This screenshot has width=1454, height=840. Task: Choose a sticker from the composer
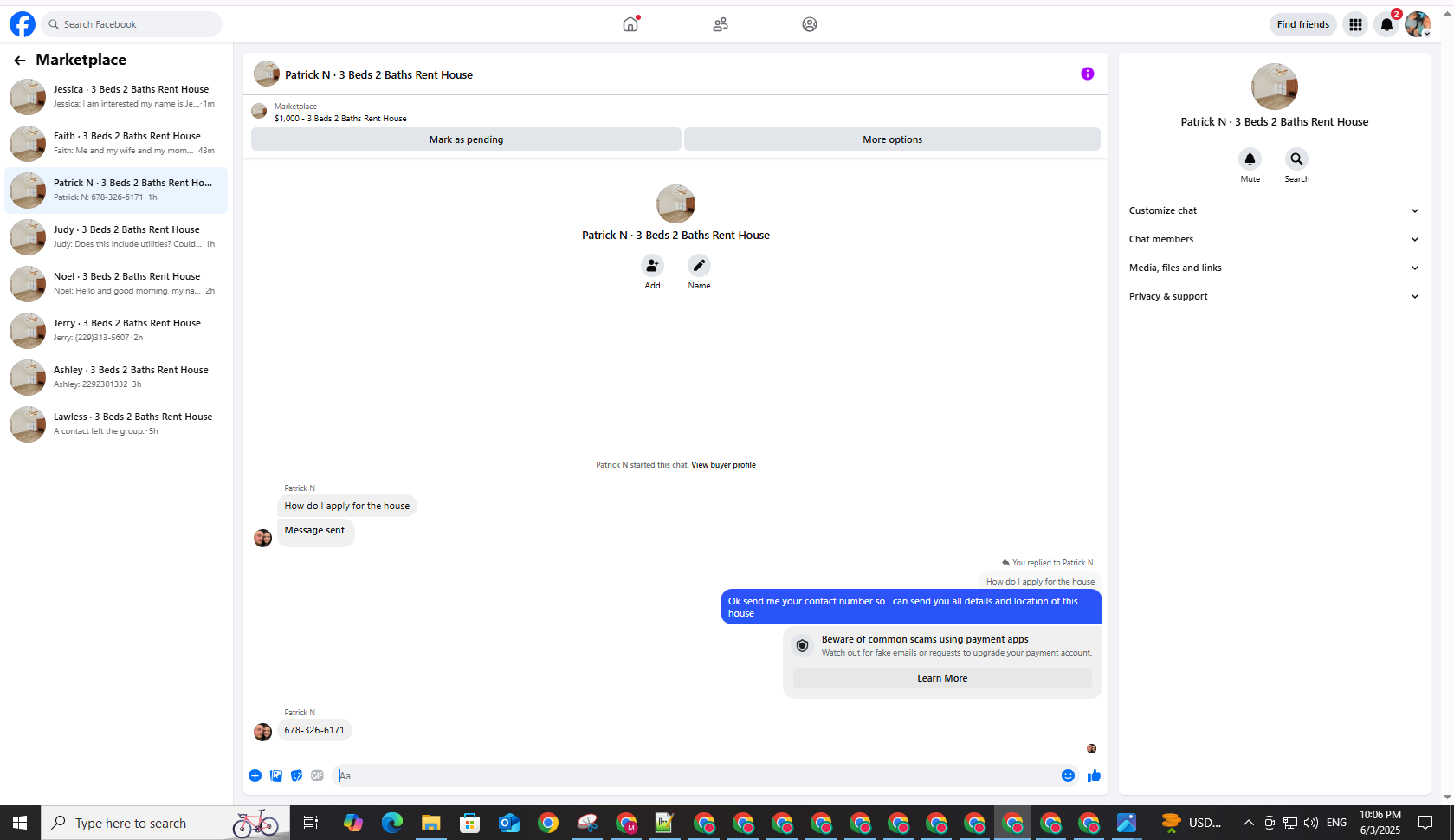pos(297,776)
